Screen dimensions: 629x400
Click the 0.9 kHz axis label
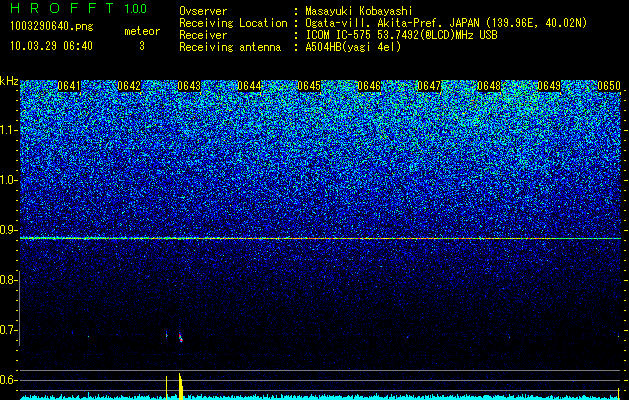tap(8, 230)
